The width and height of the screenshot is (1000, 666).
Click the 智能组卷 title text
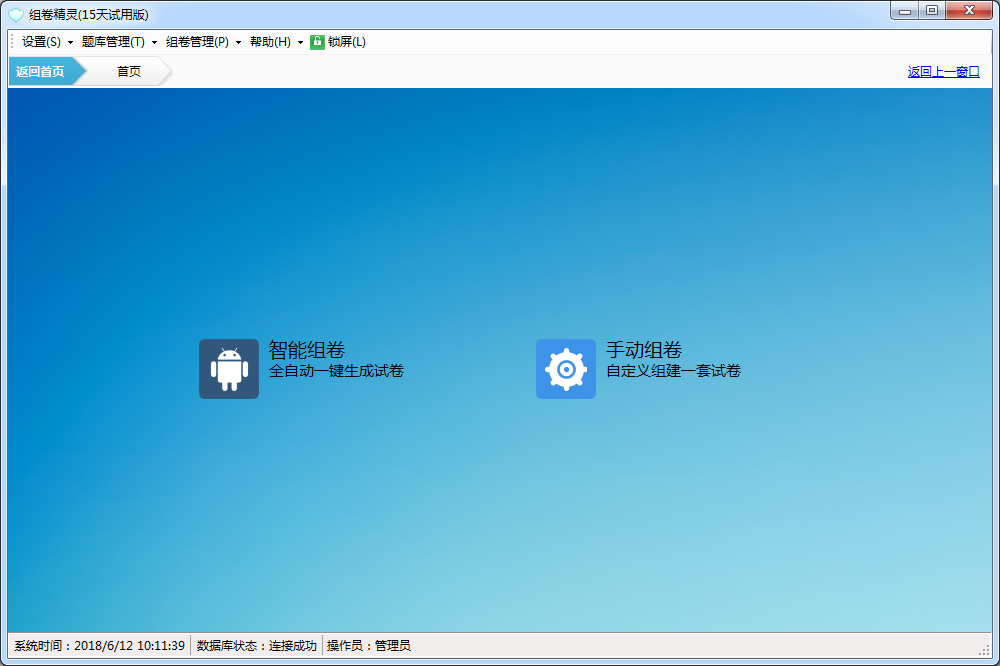click(x=306, y=350)
